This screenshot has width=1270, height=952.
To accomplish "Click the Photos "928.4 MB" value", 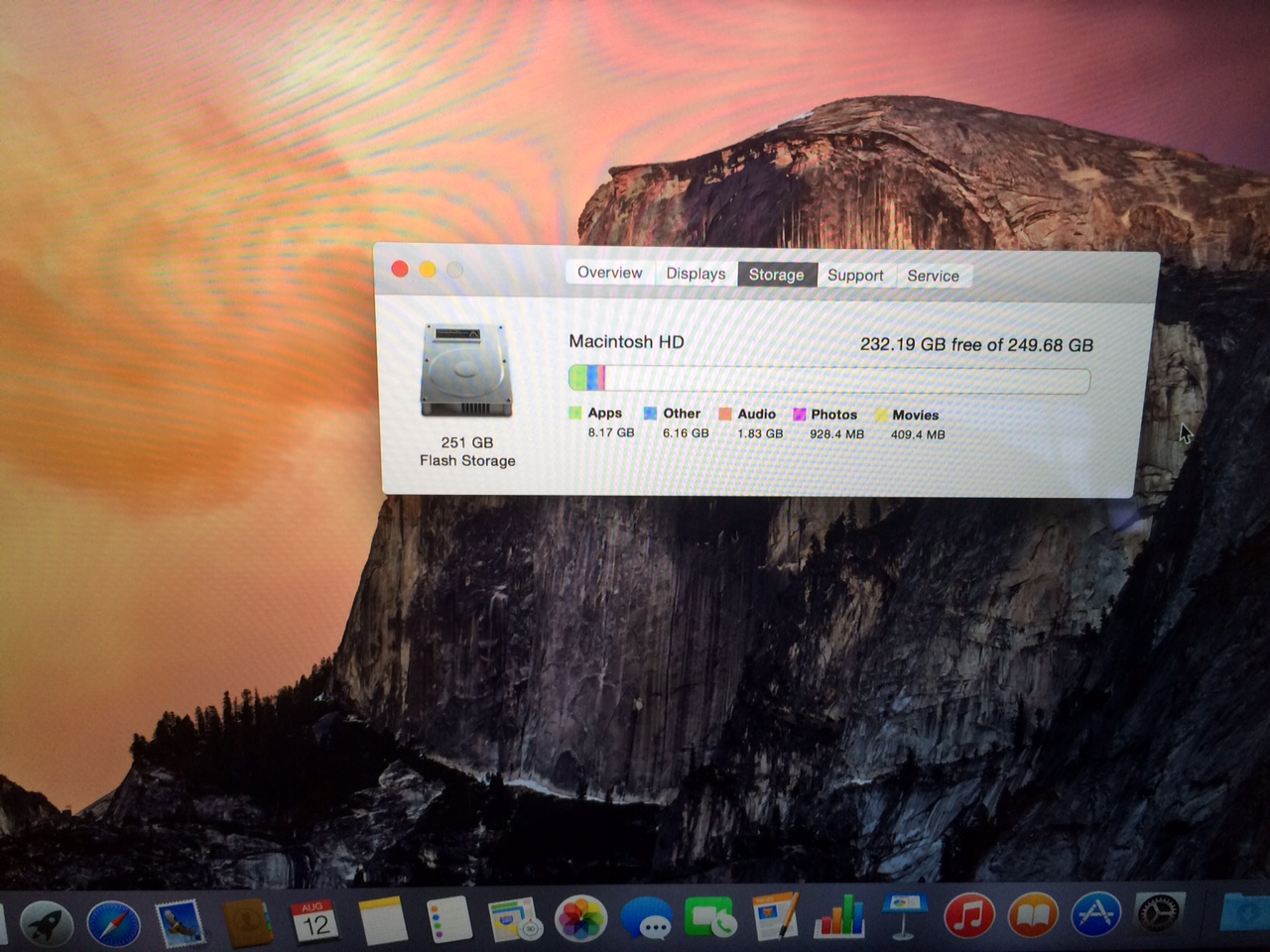I will click(836, 434).
